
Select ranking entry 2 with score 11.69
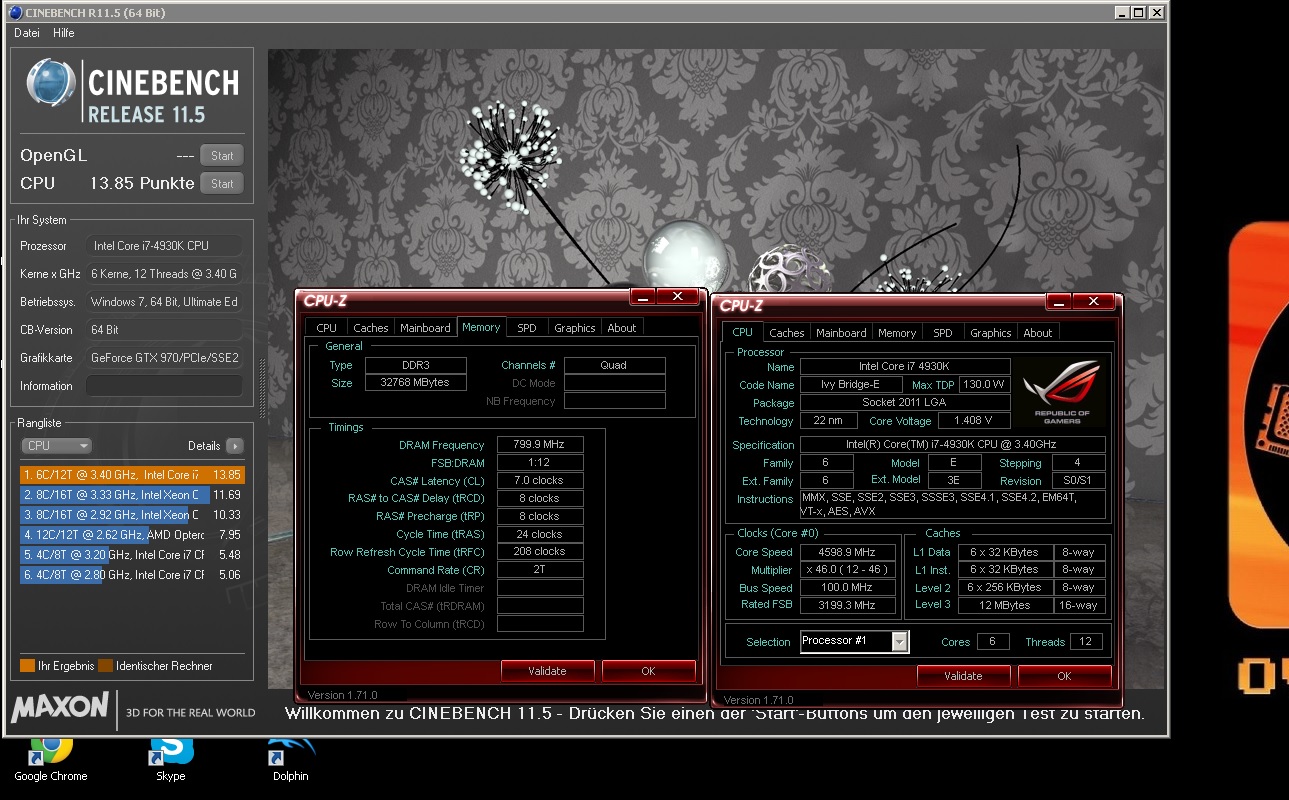(132, 495)
